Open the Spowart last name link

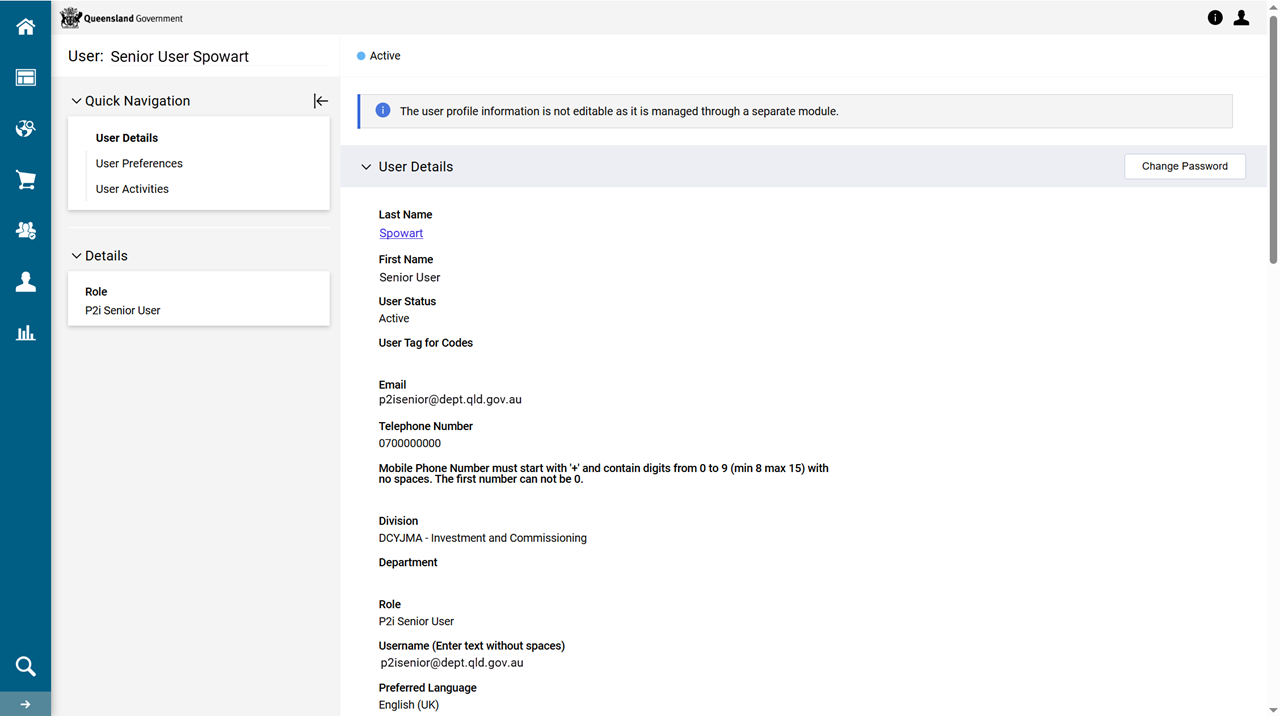pos(401,233)
